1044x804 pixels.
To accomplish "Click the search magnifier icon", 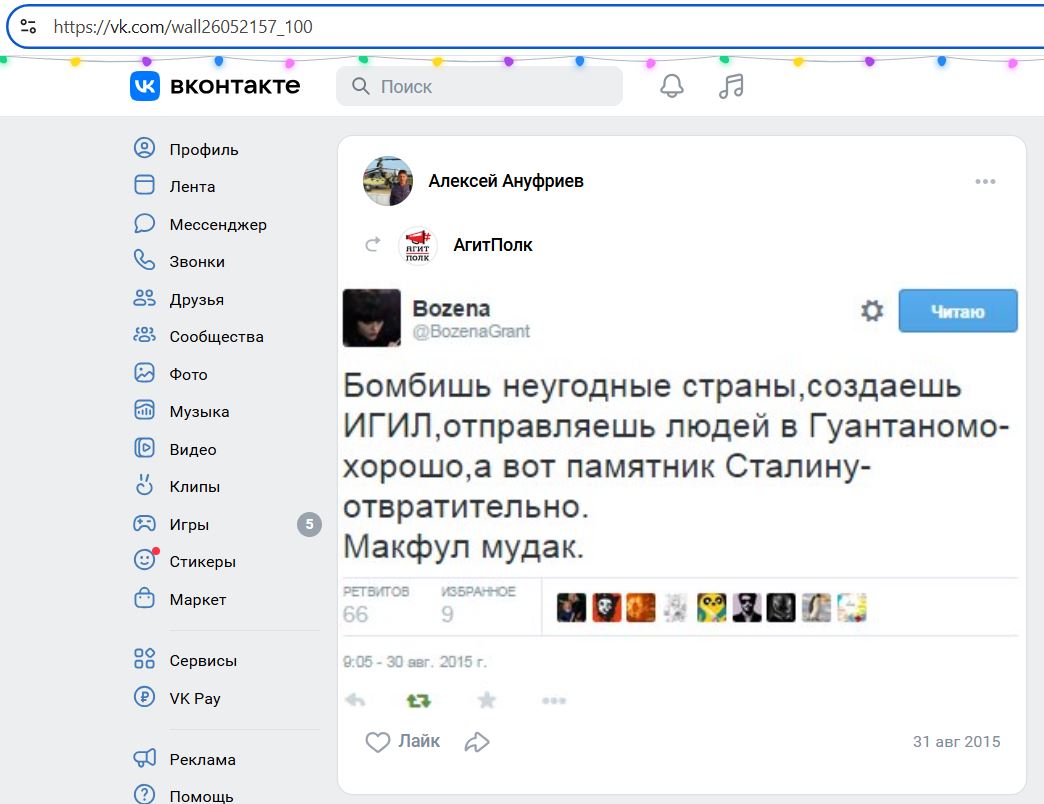I will tap(360, 86).
